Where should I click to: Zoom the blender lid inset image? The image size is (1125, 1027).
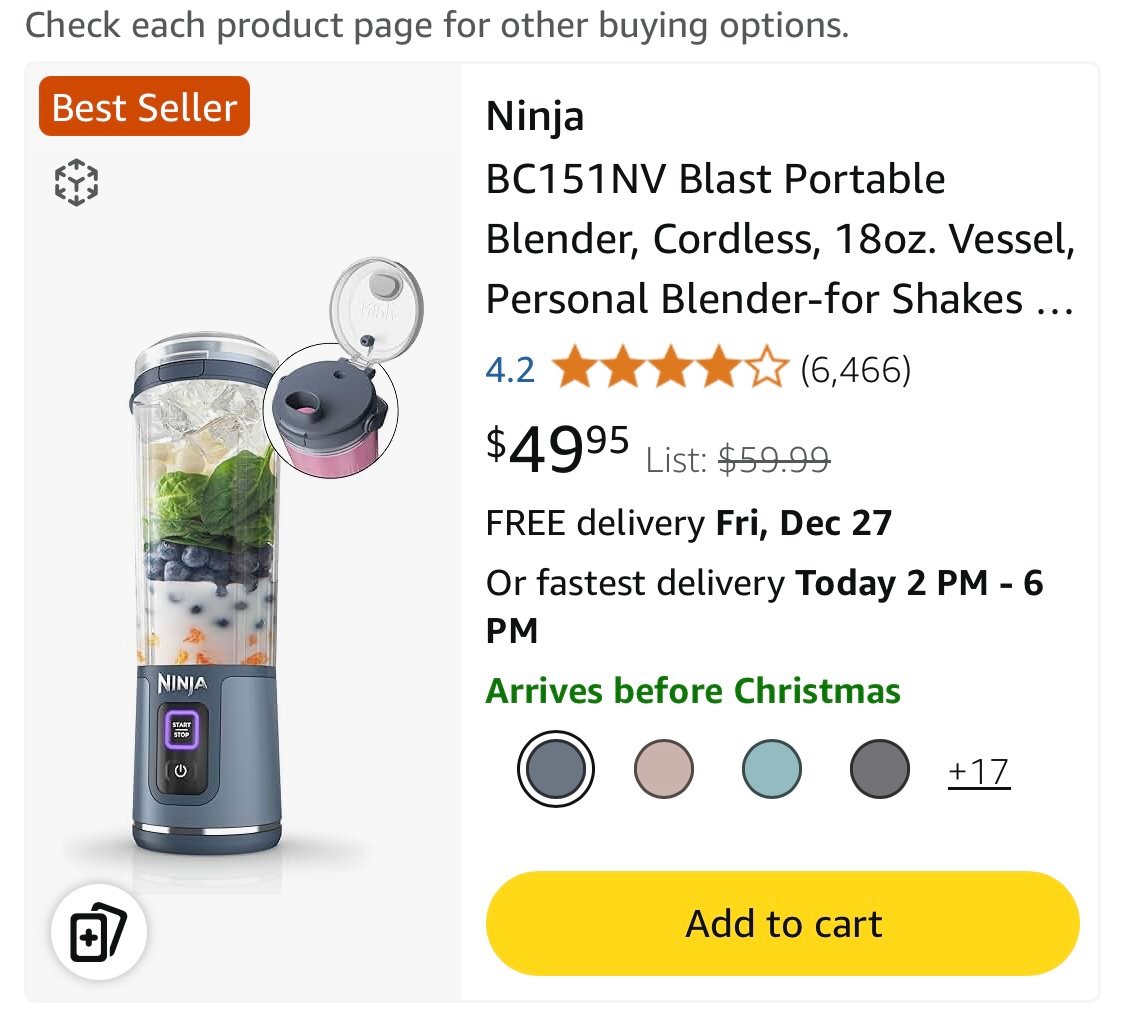(330, 411)
